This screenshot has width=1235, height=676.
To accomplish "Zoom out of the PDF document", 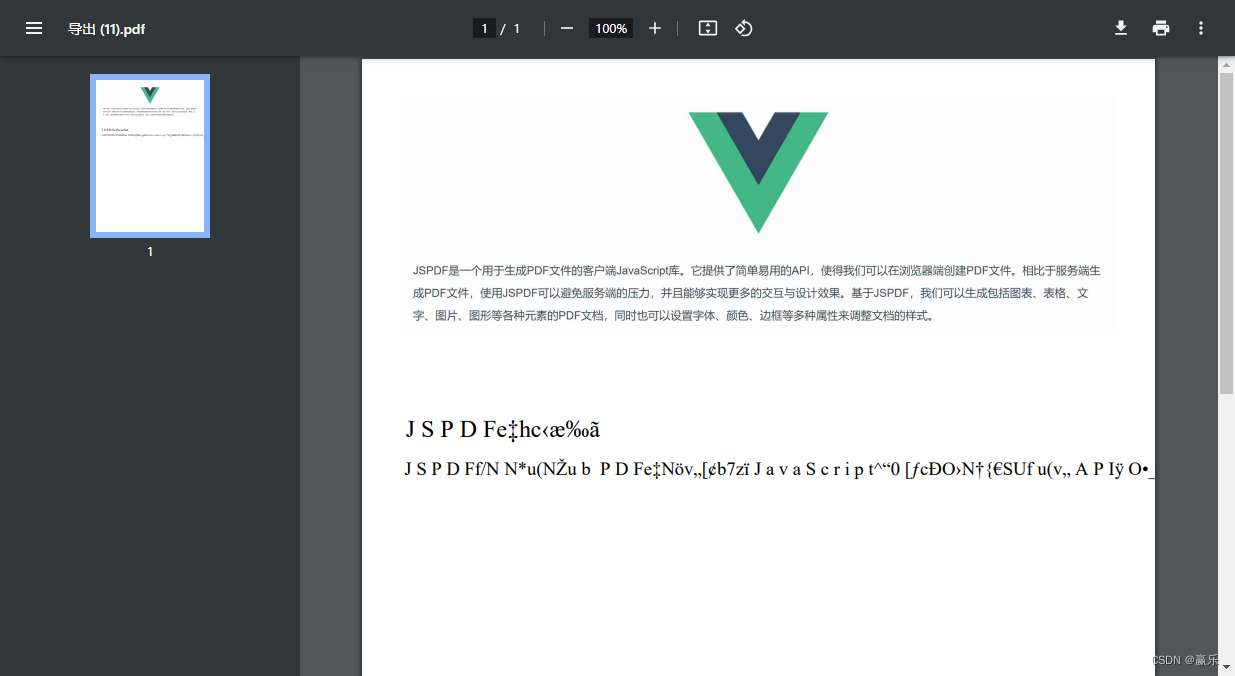I will coord(566,28).
